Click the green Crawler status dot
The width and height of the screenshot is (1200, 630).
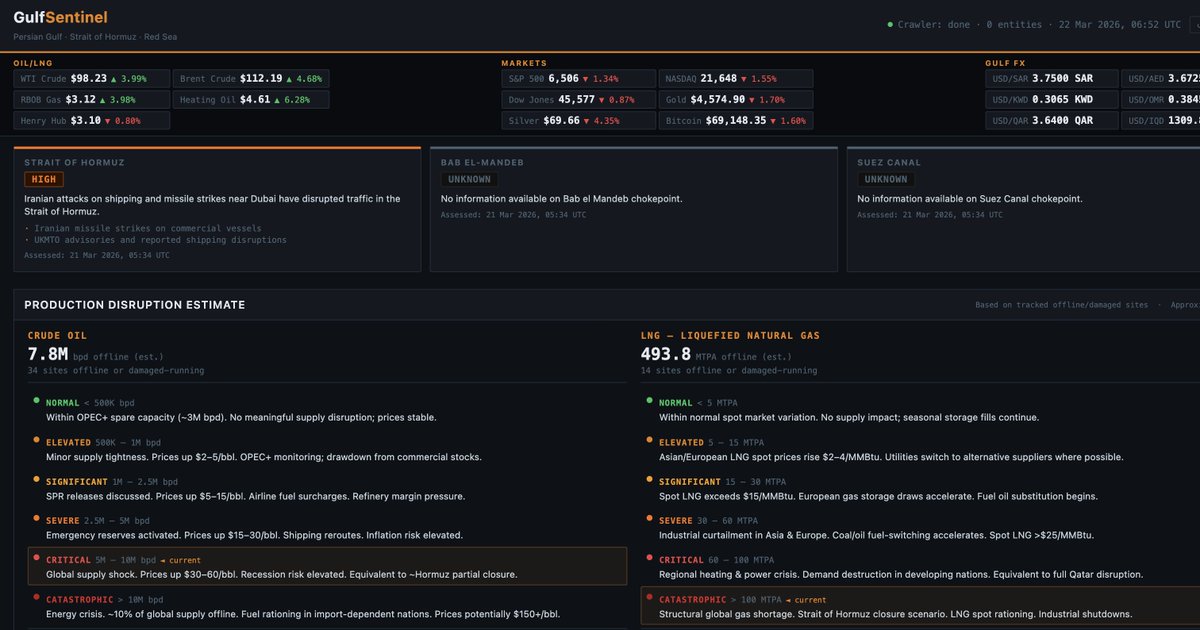[890, 24]
